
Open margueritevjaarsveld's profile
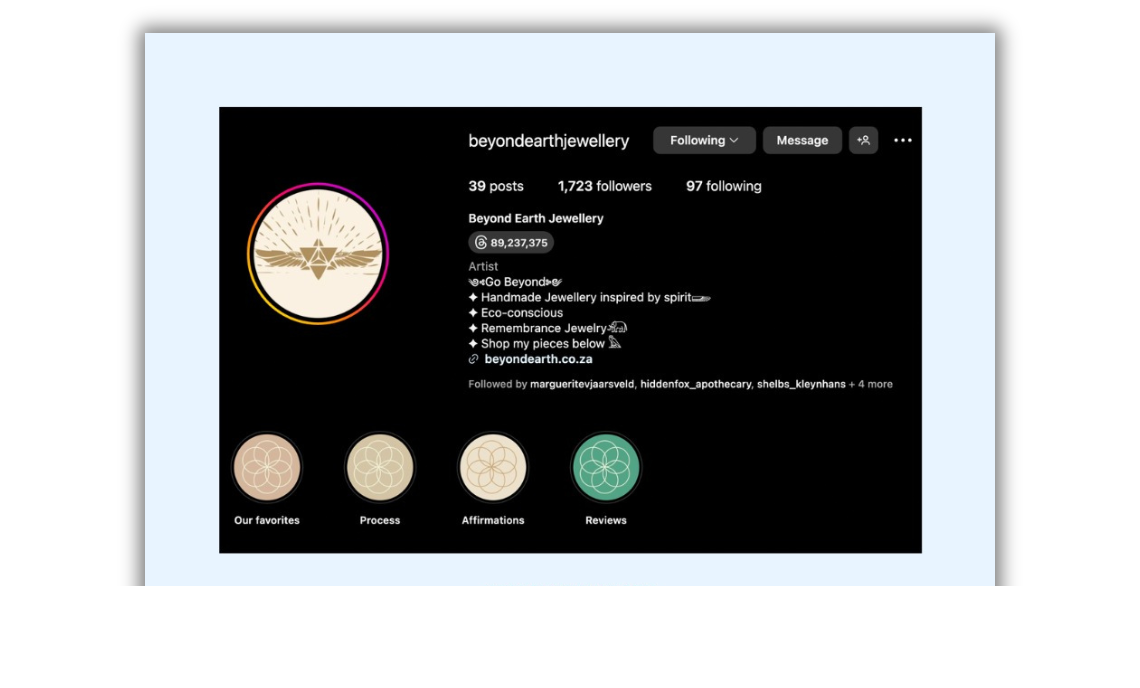pyautogui.click(x=582, y=385)
